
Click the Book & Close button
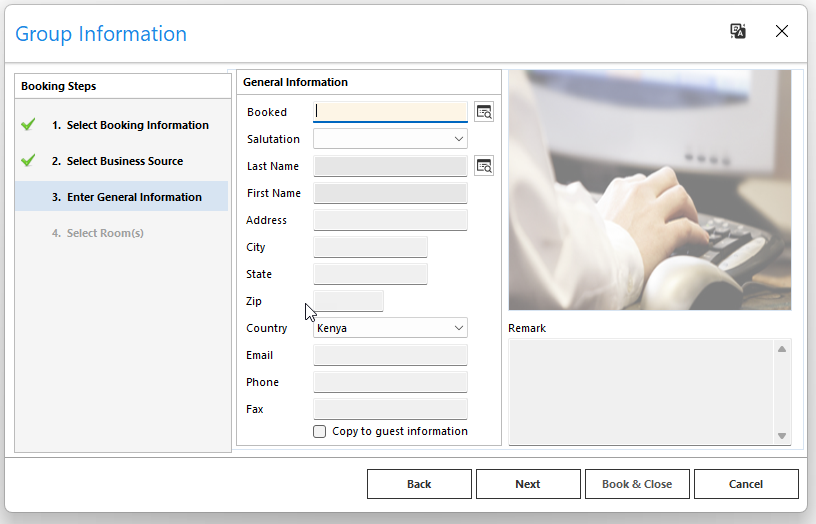point(638,484)
